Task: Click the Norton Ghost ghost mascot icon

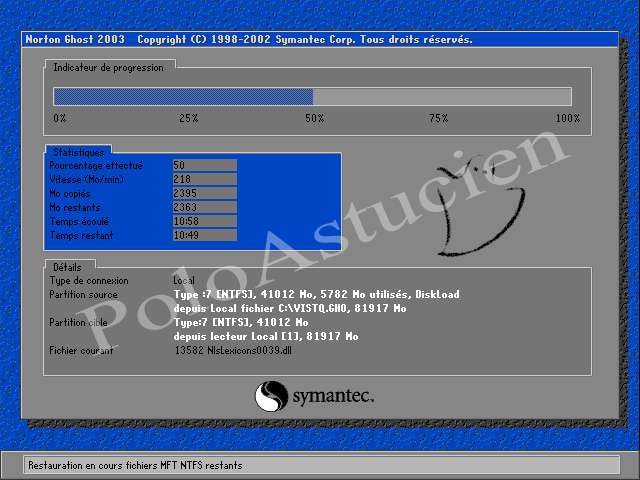Action: (x=480, y=207)
